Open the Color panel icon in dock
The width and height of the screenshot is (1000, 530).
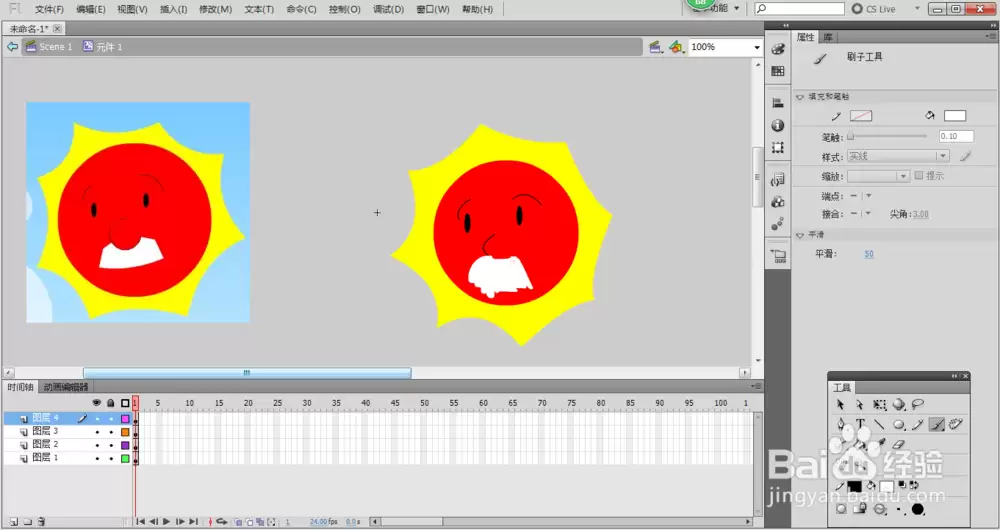tap(777, 49)
